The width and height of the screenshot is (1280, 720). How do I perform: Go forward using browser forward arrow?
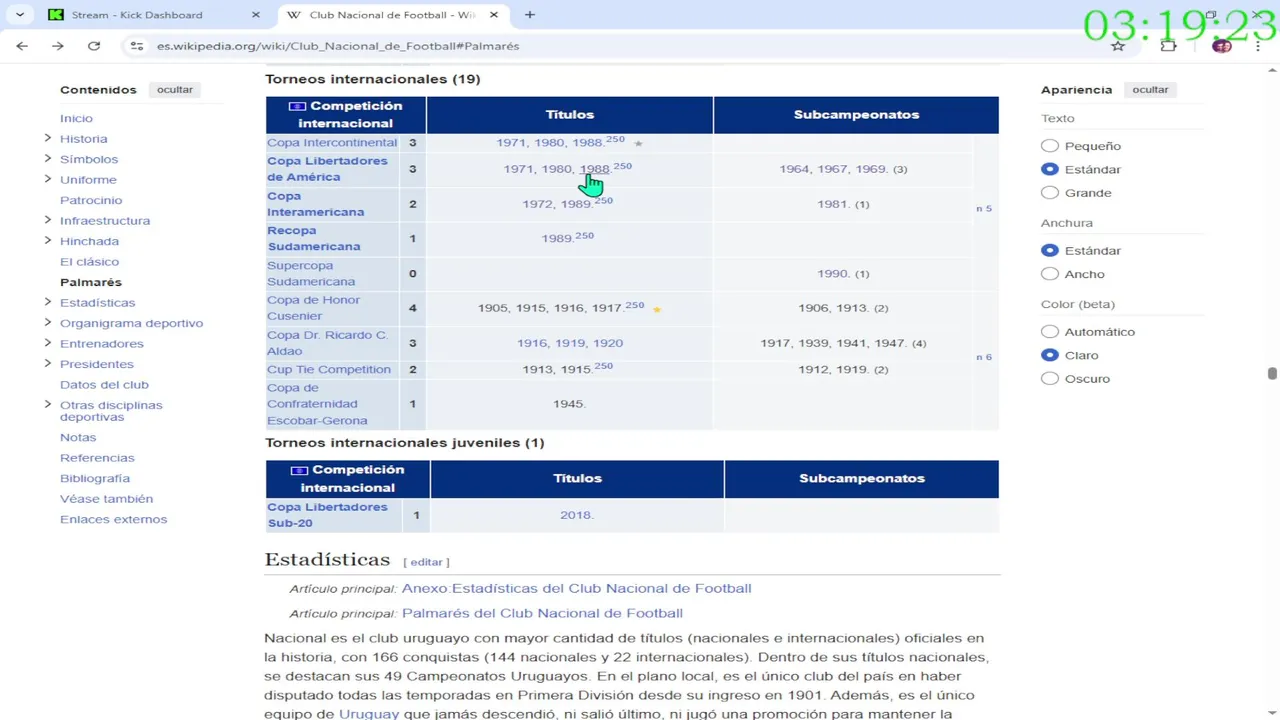click(58, 46)
